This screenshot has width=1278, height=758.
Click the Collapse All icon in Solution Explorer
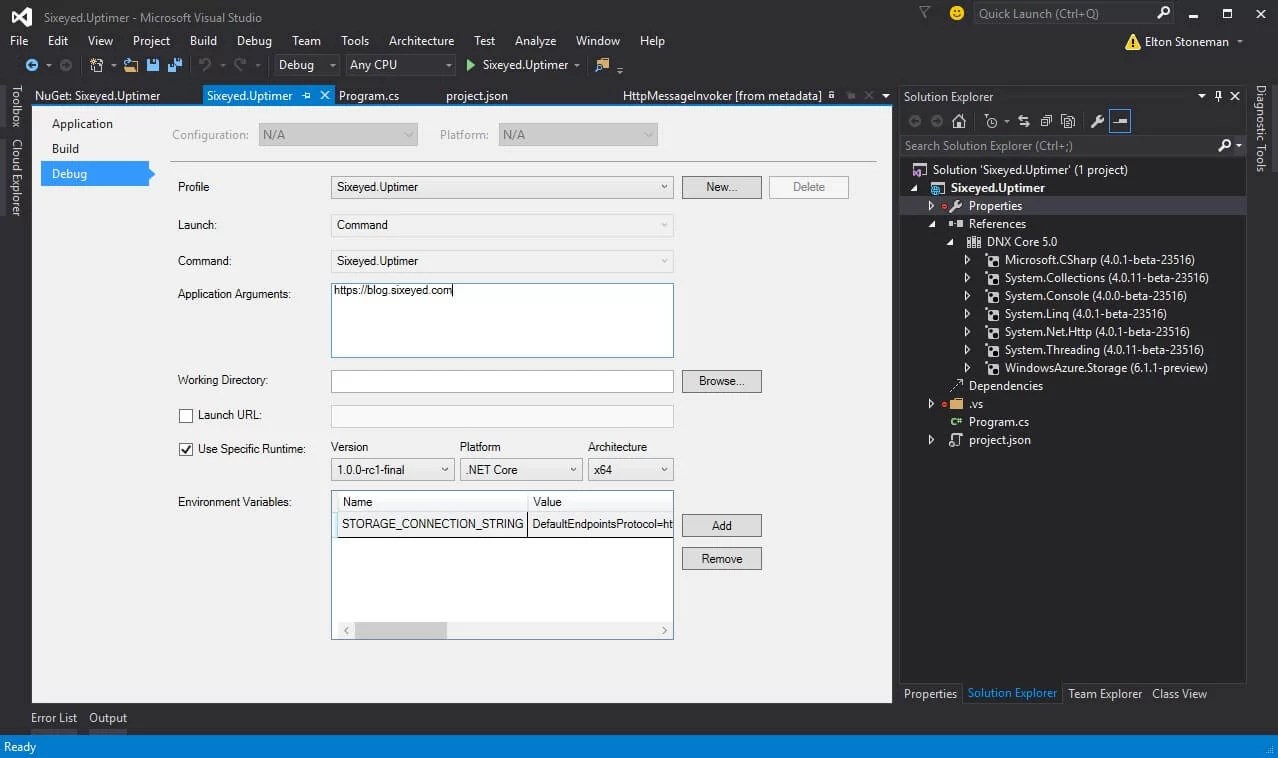coord(1046,121)
